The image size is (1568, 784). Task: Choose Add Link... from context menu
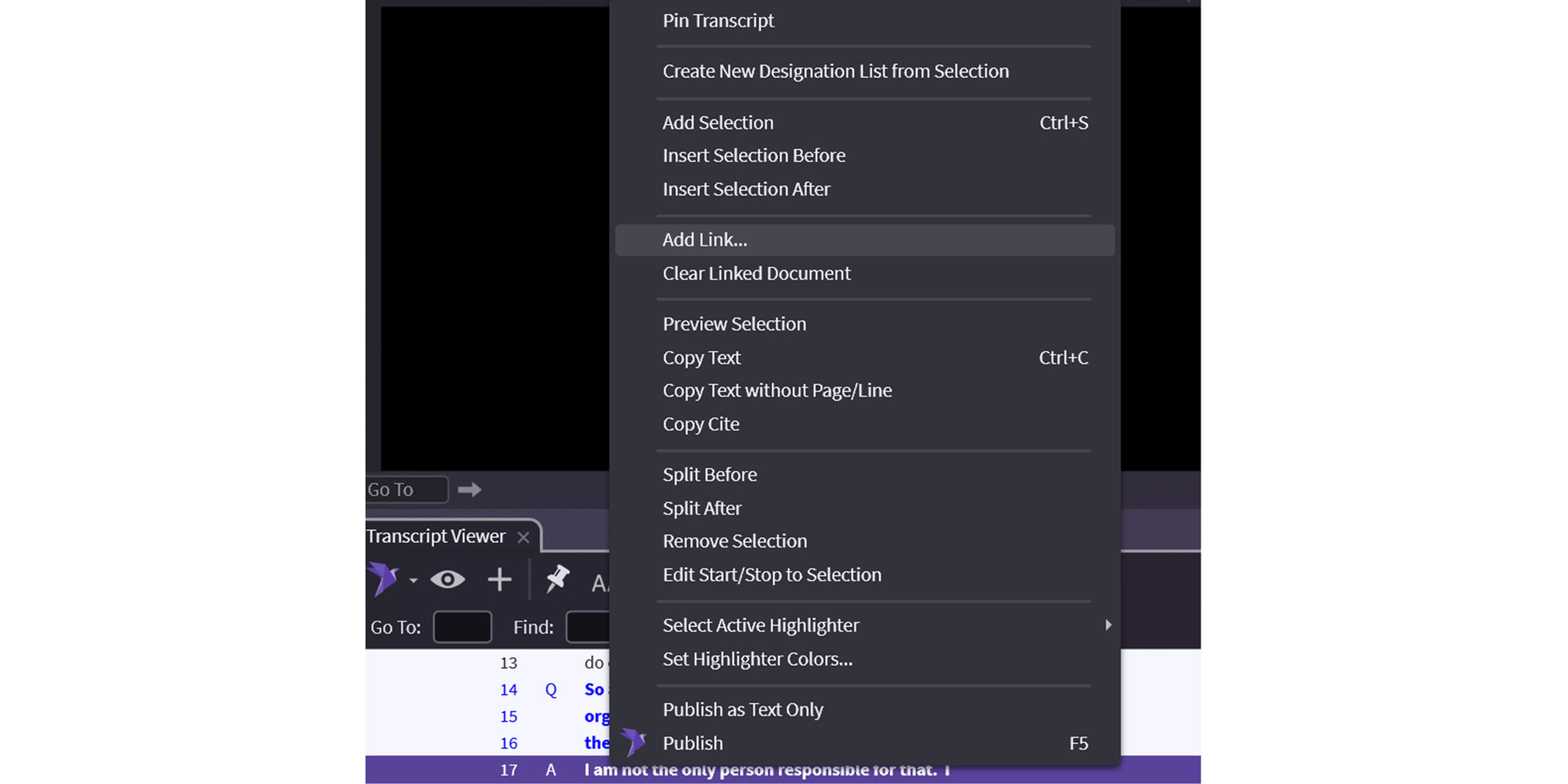[x=705, y=240]
